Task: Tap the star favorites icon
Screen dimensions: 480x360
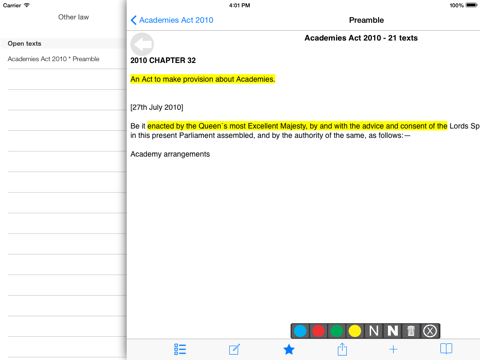Action: click(289, 349)
